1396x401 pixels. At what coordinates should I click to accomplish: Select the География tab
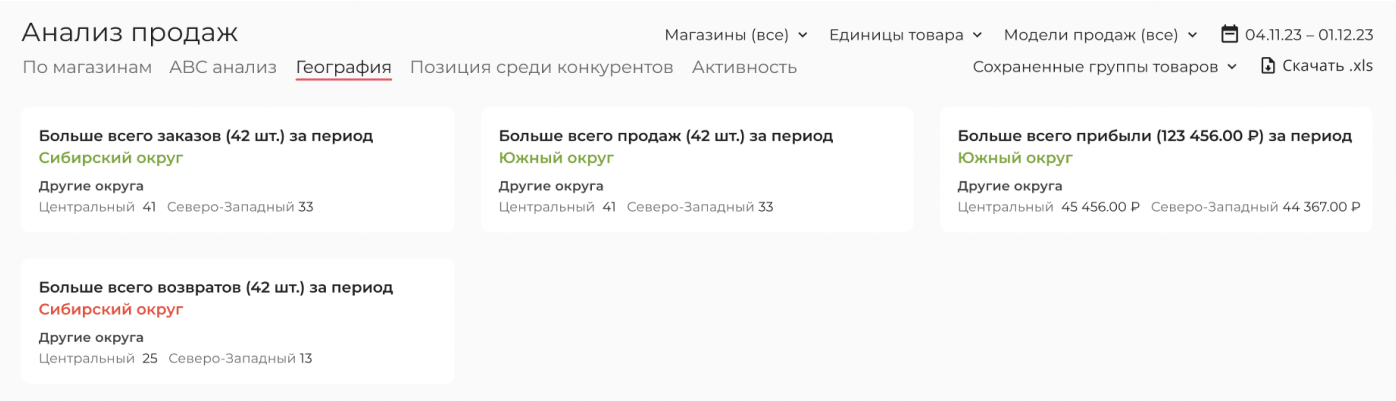344,68
